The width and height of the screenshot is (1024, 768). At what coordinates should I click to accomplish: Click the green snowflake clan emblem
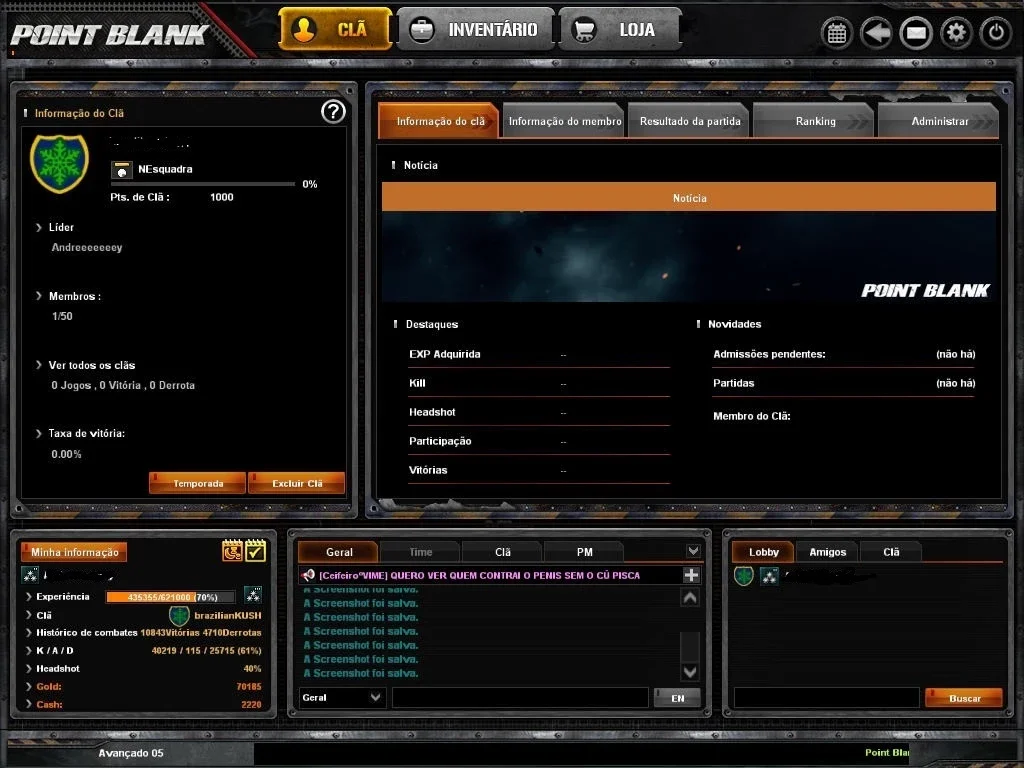[59, 163]
